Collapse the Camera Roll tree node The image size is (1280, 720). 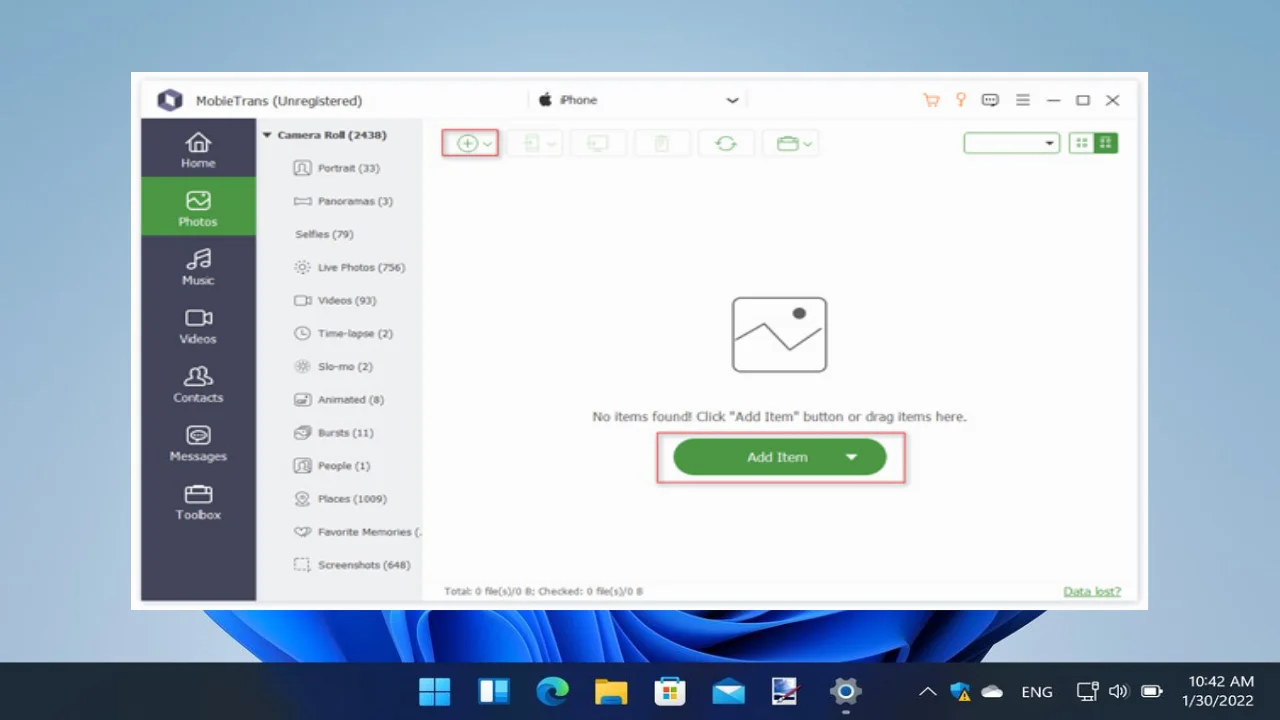click(x=267, y=135)
